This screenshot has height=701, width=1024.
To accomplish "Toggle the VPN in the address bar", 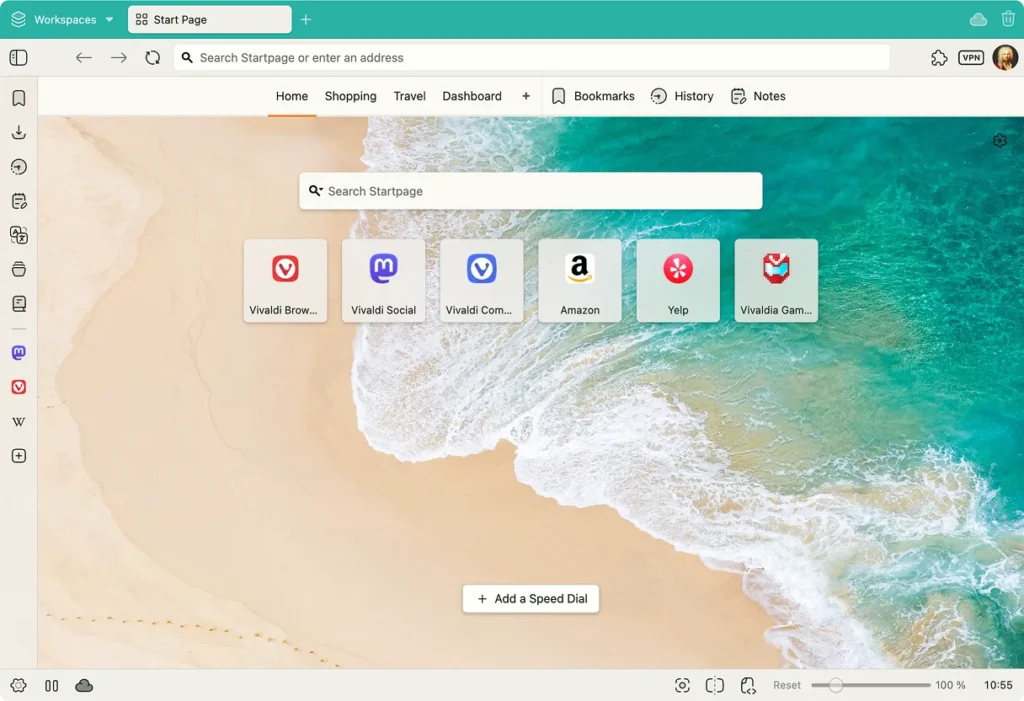I will [x=970, y=57].
